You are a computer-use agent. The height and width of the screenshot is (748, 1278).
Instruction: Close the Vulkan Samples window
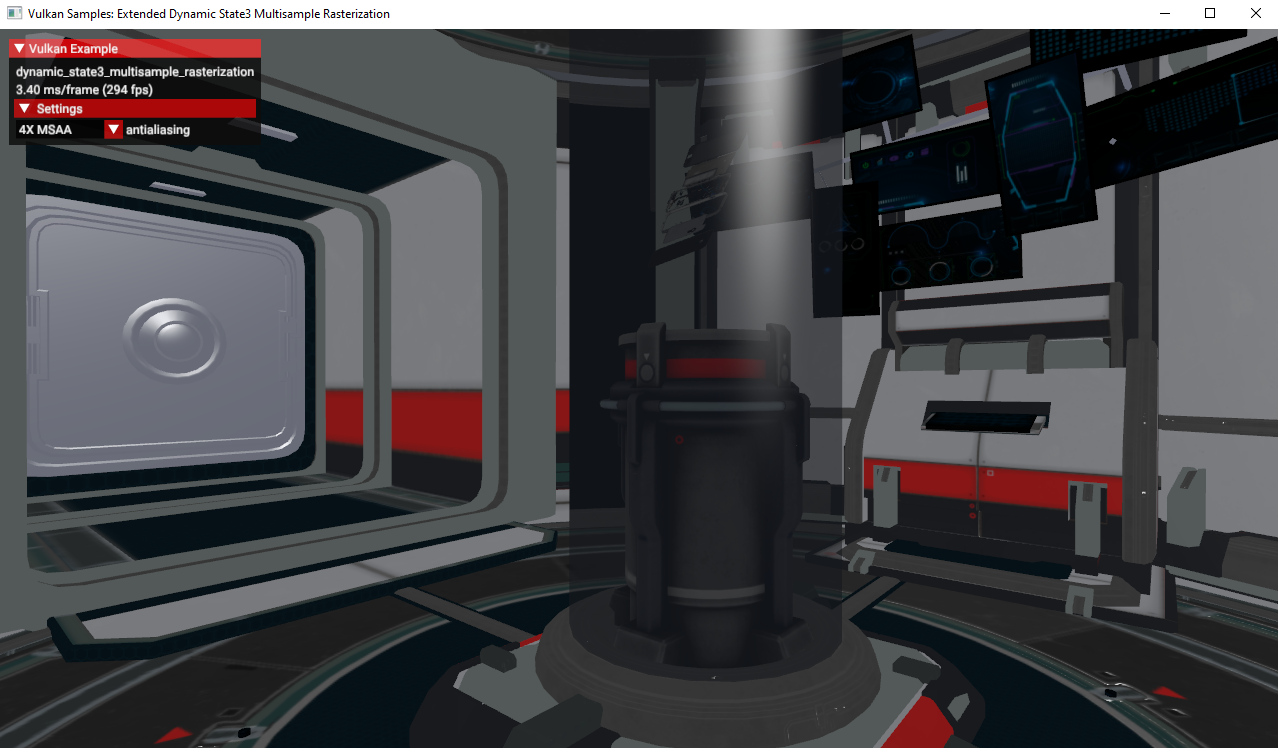[1255, 14]
